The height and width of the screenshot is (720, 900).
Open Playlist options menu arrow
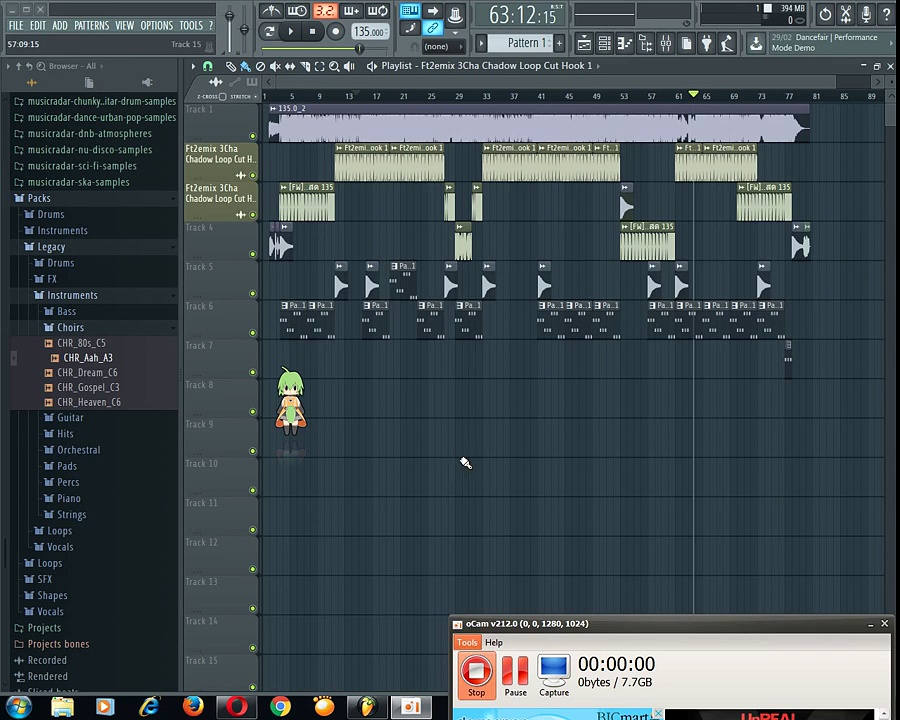coord(193,66)
